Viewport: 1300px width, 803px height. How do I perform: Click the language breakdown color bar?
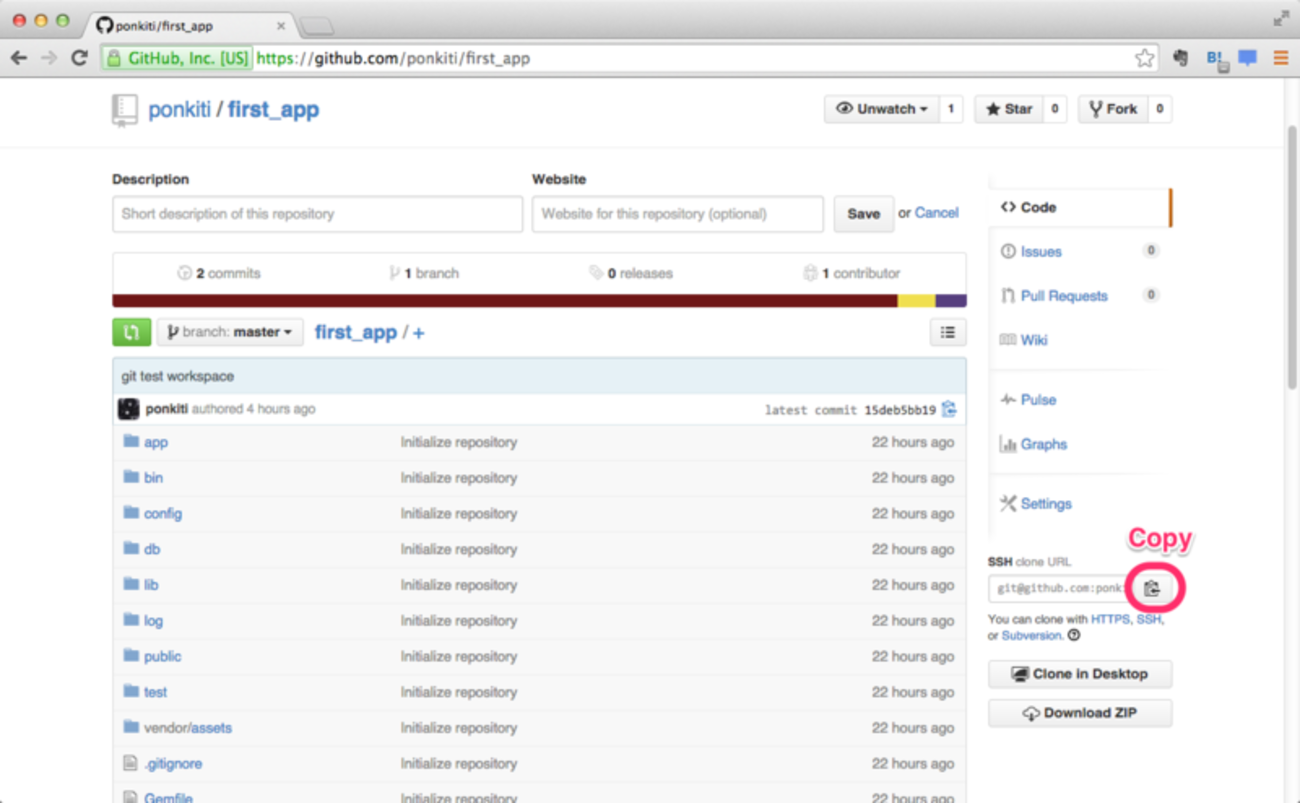539,301
